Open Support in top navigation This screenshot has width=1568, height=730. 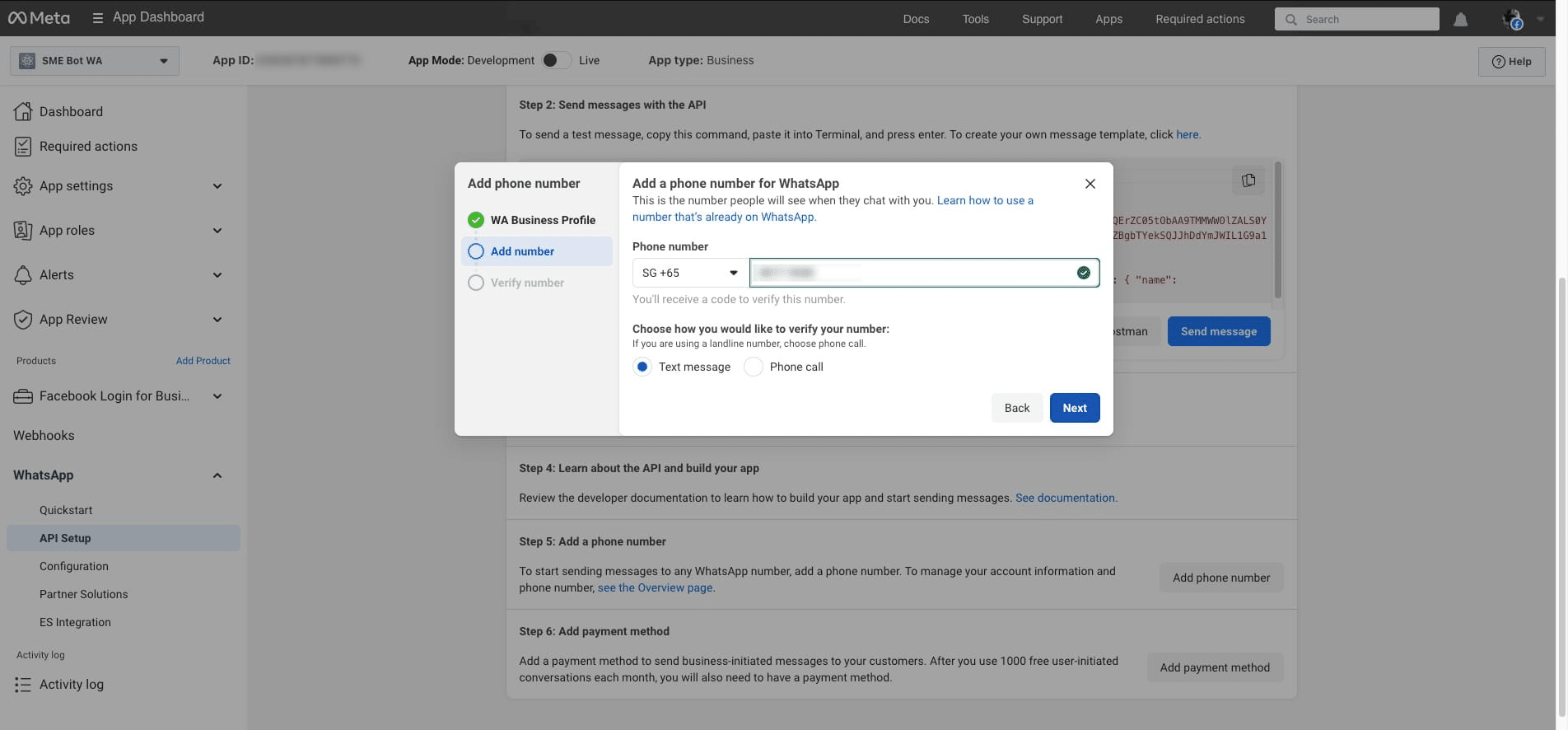[x=1042, y=19]
